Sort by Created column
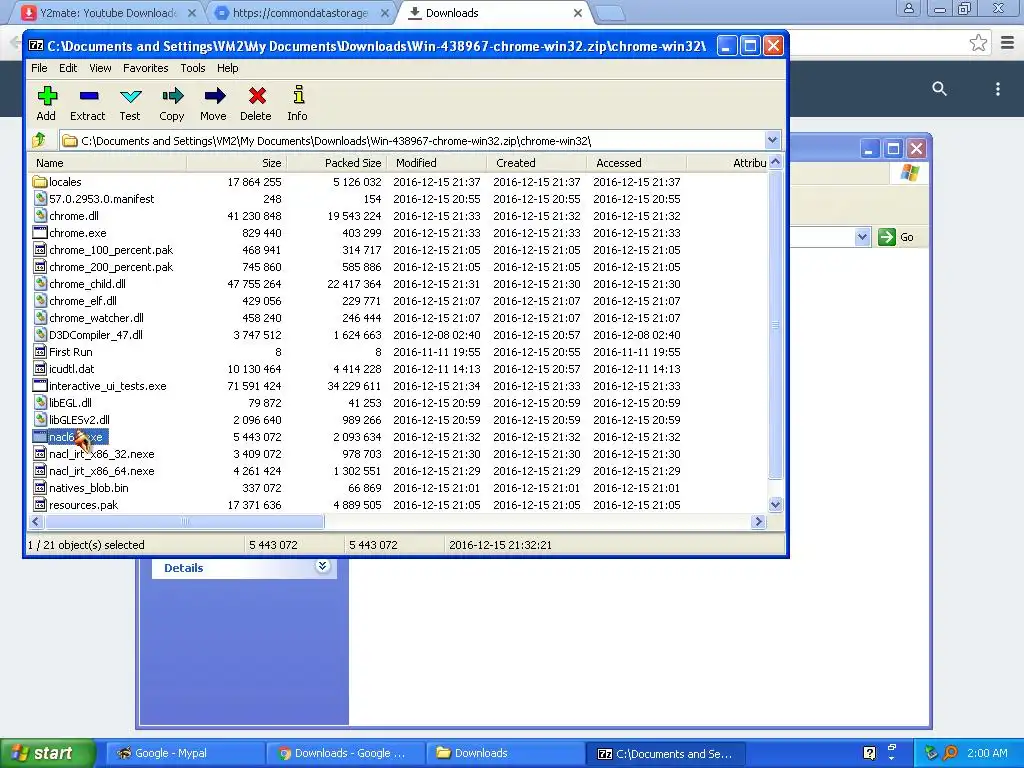The width and height of the screenshot is (1024, 768). point(536,163)
